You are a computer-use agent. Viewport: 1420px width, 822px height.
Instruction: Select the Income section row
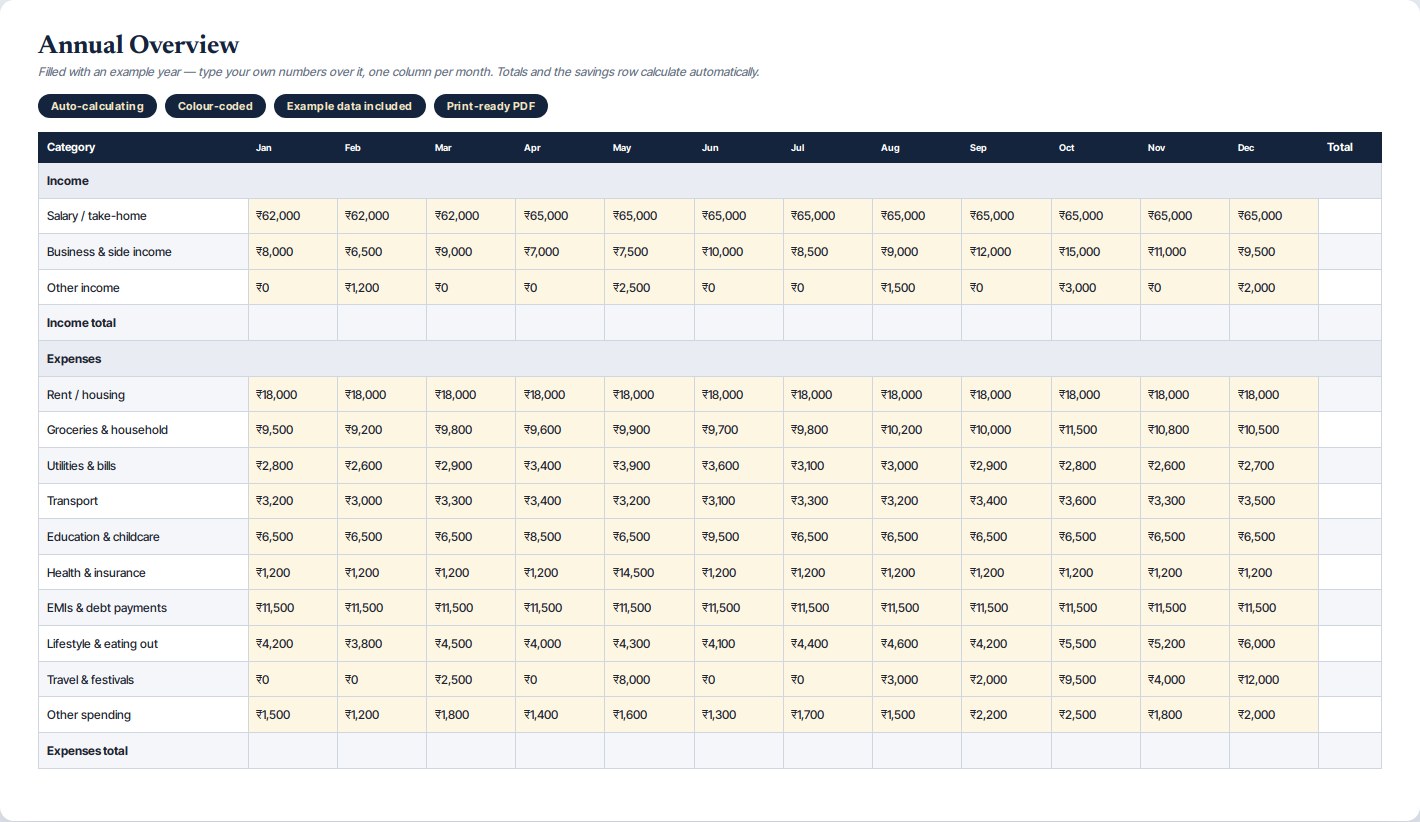710,181
